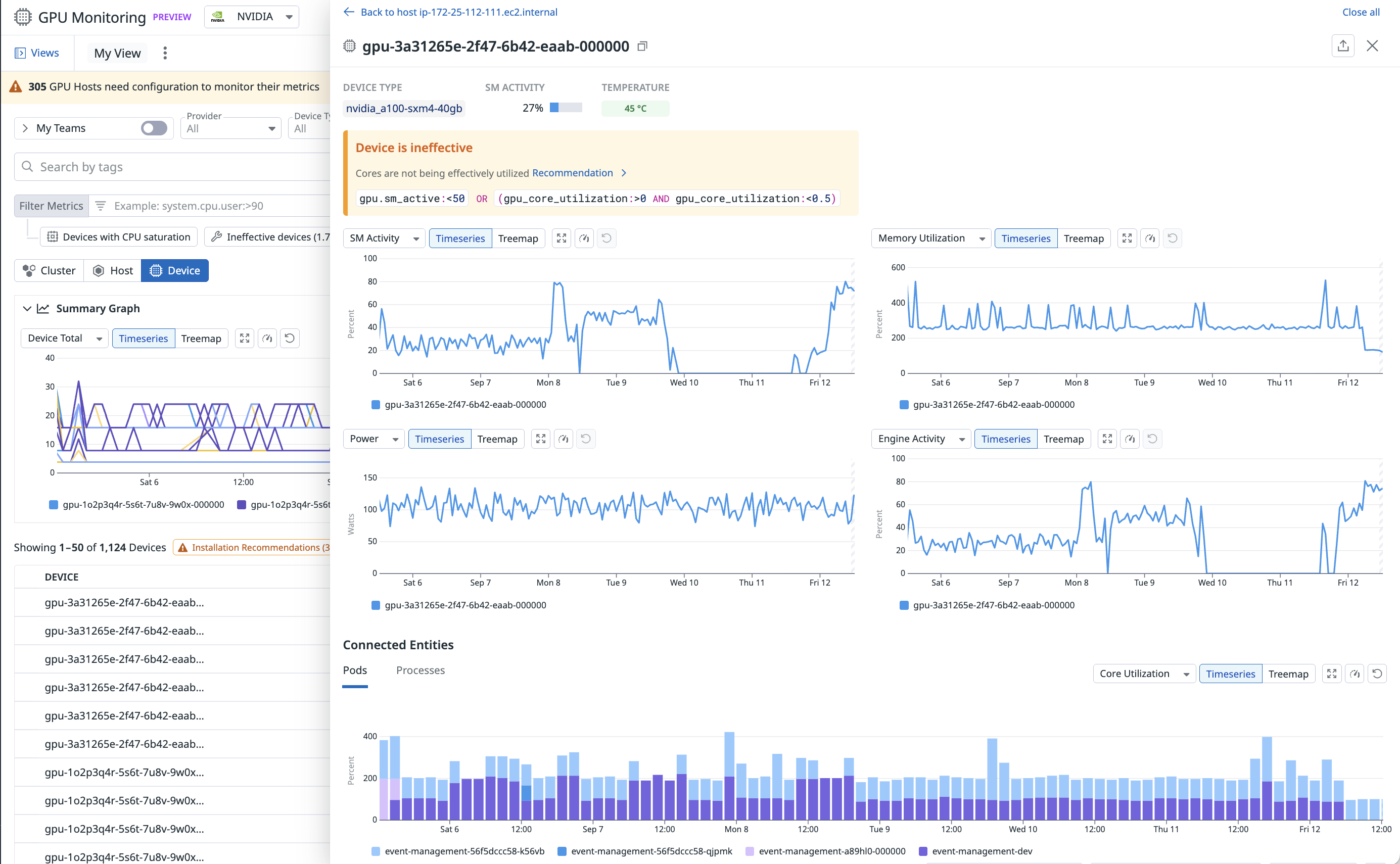Open the NVIDIA vendor dropdown

click(251, 17)
